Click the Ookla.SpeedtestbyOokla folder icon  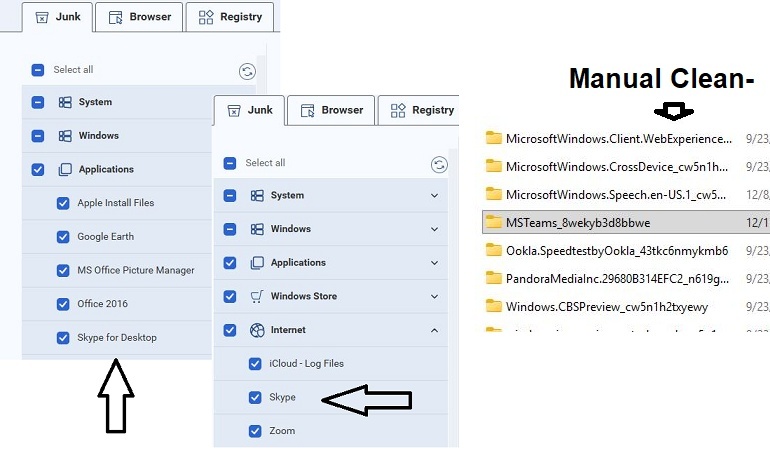click(494, 251)
